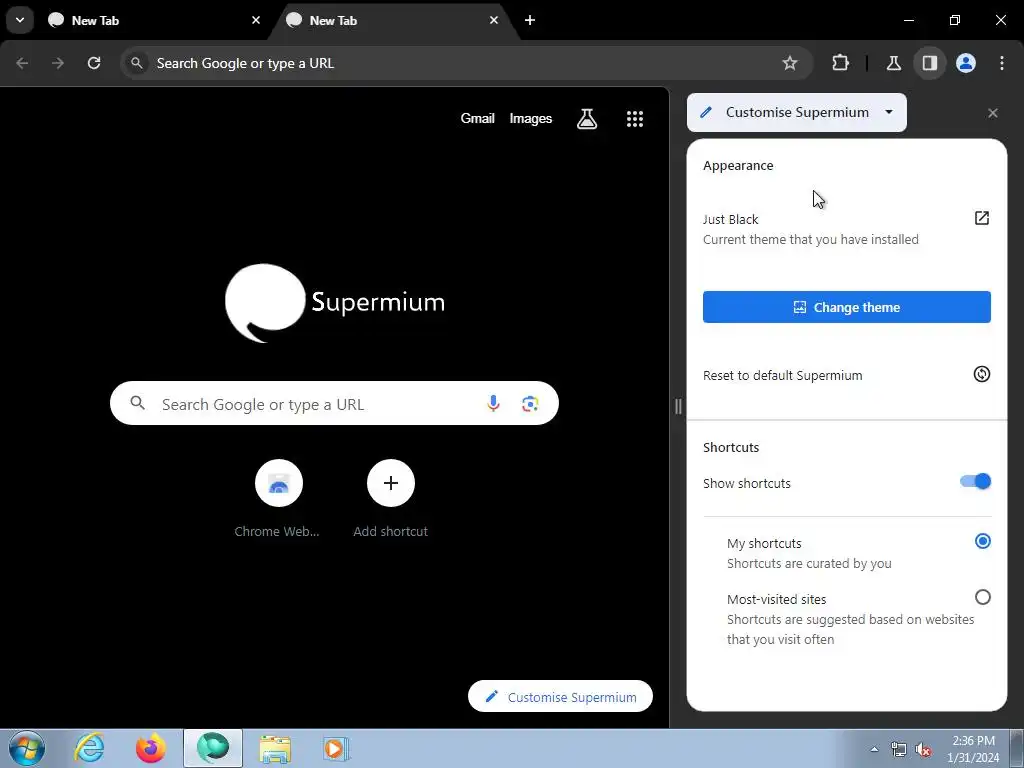
Task: Open the Windows Start menu
Action: tap(27, 748)
